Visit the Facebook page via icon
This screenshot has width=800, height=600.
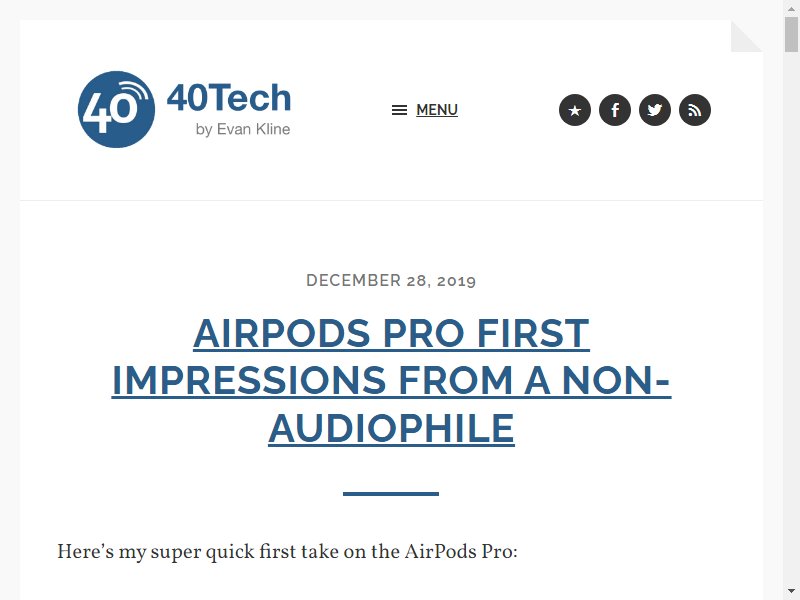615,110
